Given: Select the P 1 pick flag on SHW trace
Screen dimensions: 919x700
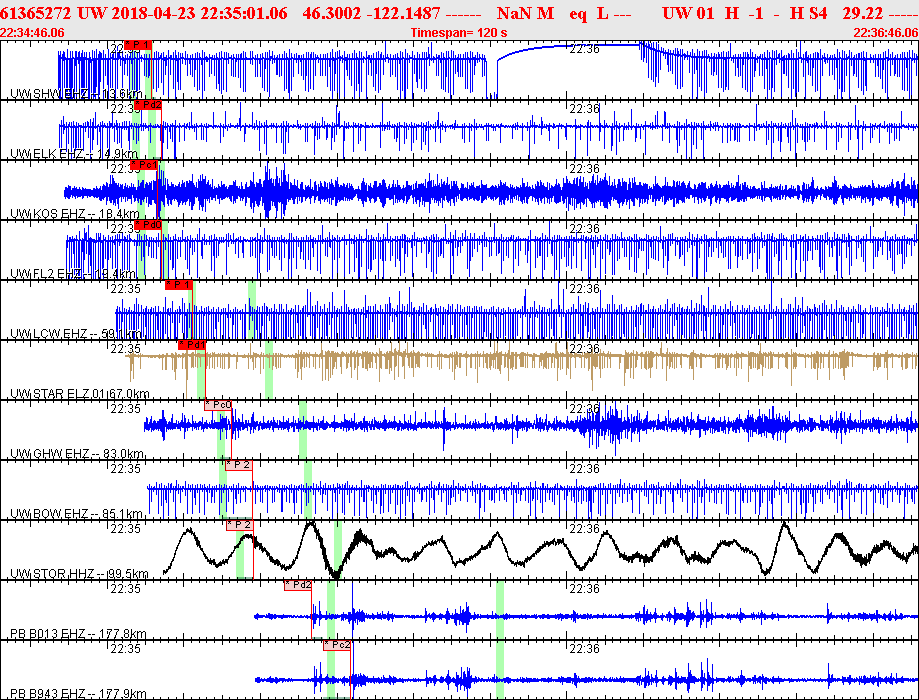Looking at the screenshot, I should pos(138,45).
